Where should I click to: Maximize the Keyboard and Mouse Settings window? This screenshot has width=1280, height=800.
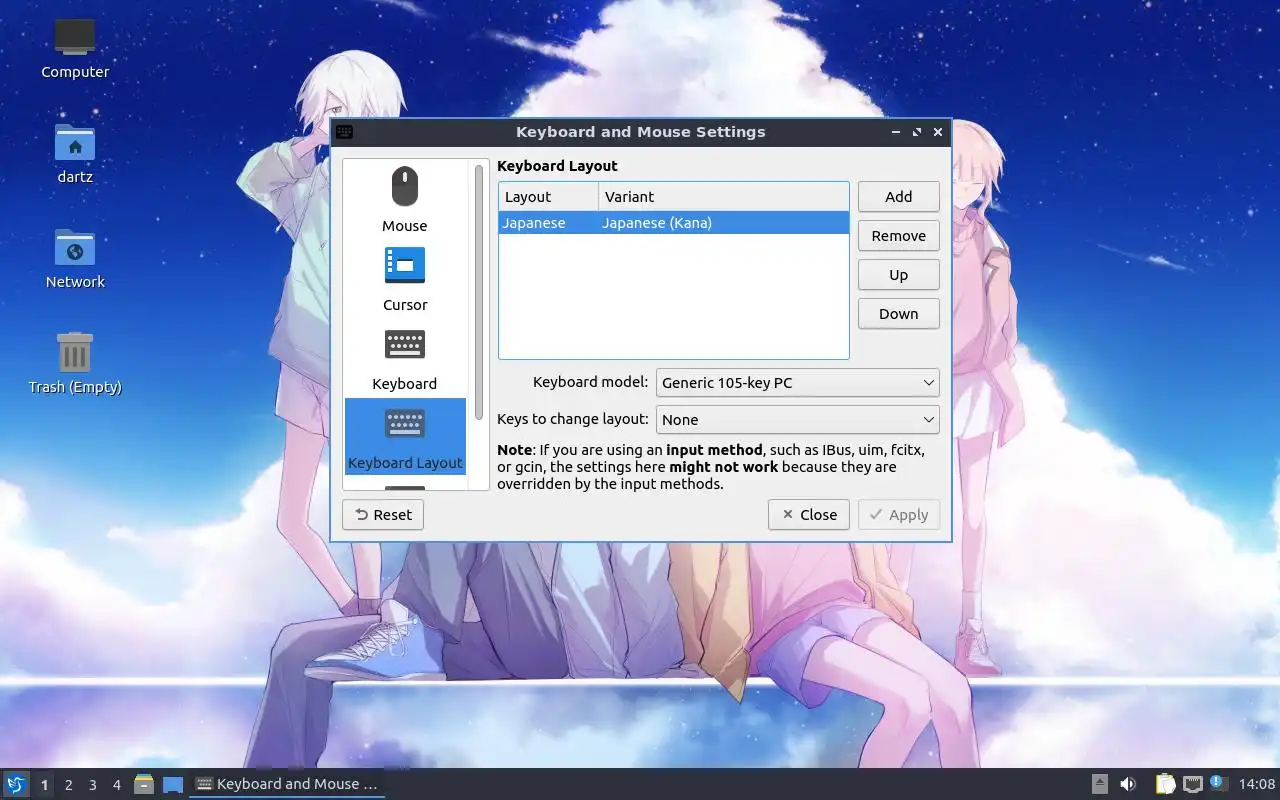[916, 132]
